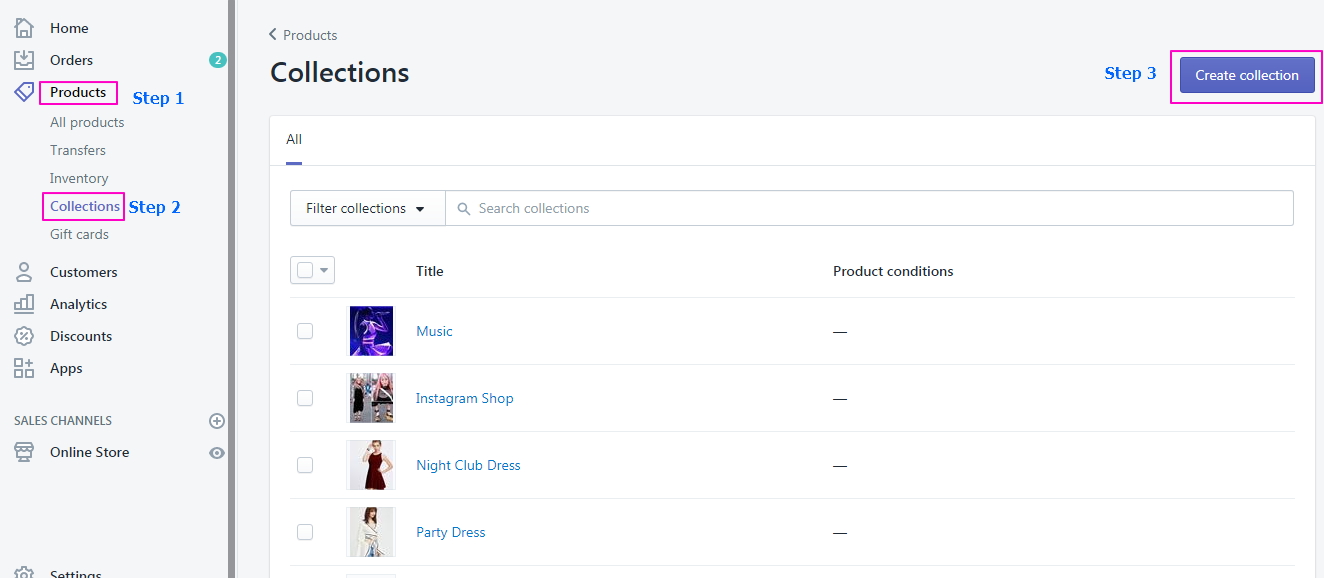Tick the Instagram Shop row checkbox
This screenshot has height=578, width=1324.
(x=305, y=398)
